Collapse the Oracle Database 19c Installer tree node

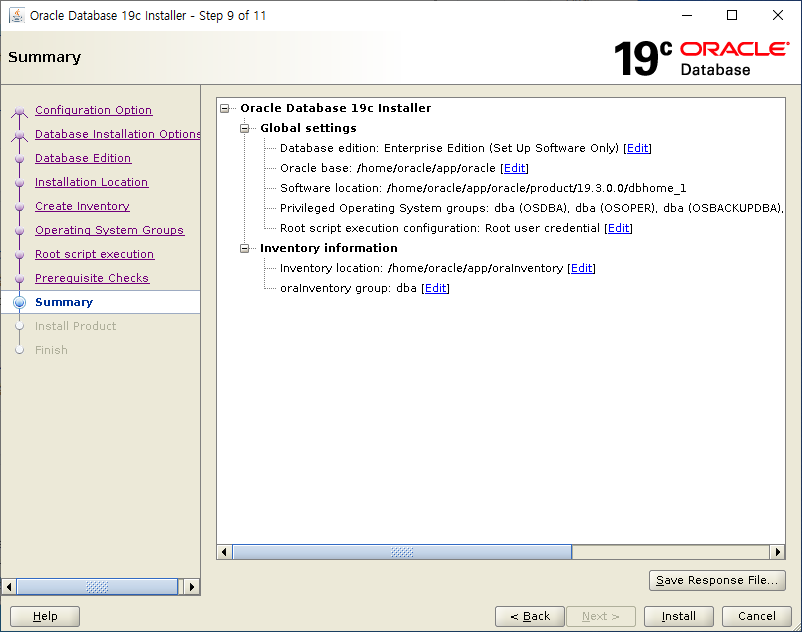pyautogui.click(x=225, y=108)
